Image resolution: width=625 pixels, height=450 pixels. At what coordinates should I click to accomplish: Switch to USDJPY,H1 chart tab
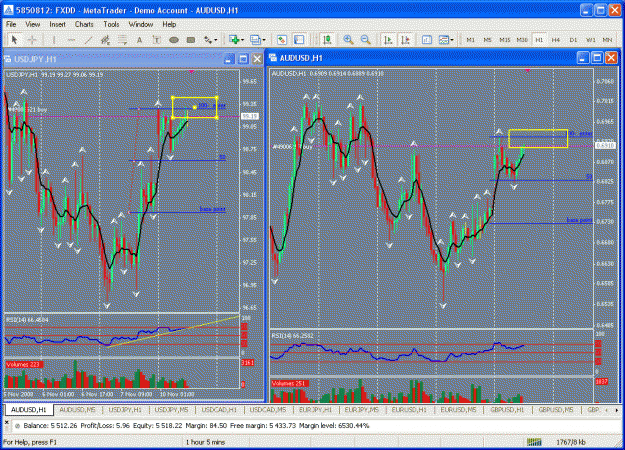pos(125,410)
